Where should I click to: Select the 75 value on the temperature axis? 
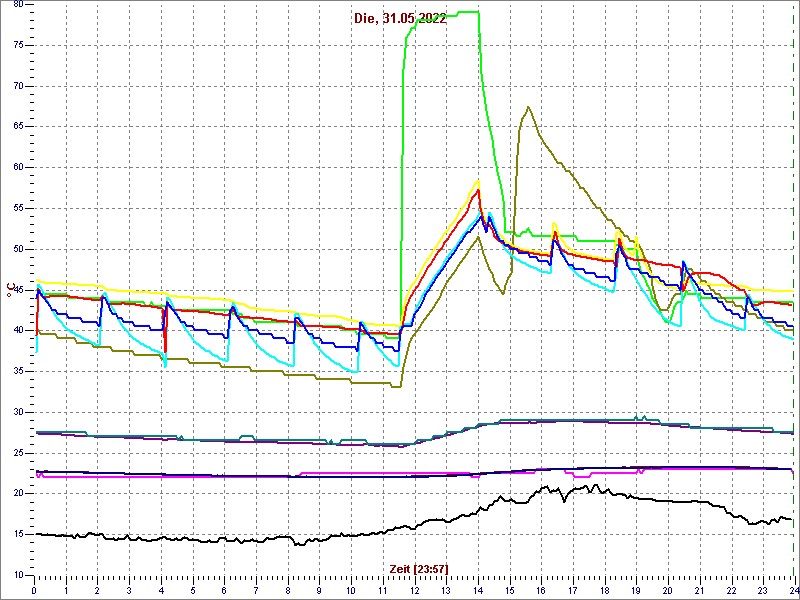(x=19, y=45)
